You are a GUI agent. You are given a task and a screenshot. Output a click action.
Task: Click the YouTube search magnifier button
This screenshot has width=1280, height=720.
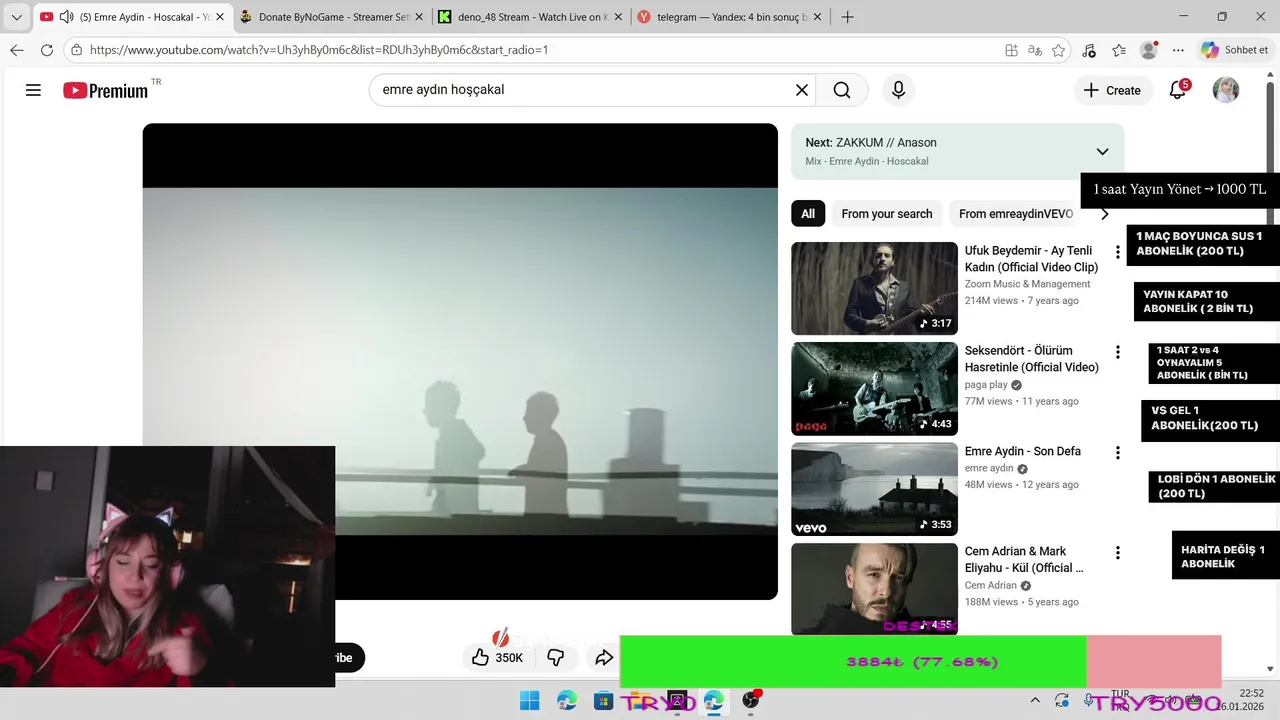pos(842,90)
